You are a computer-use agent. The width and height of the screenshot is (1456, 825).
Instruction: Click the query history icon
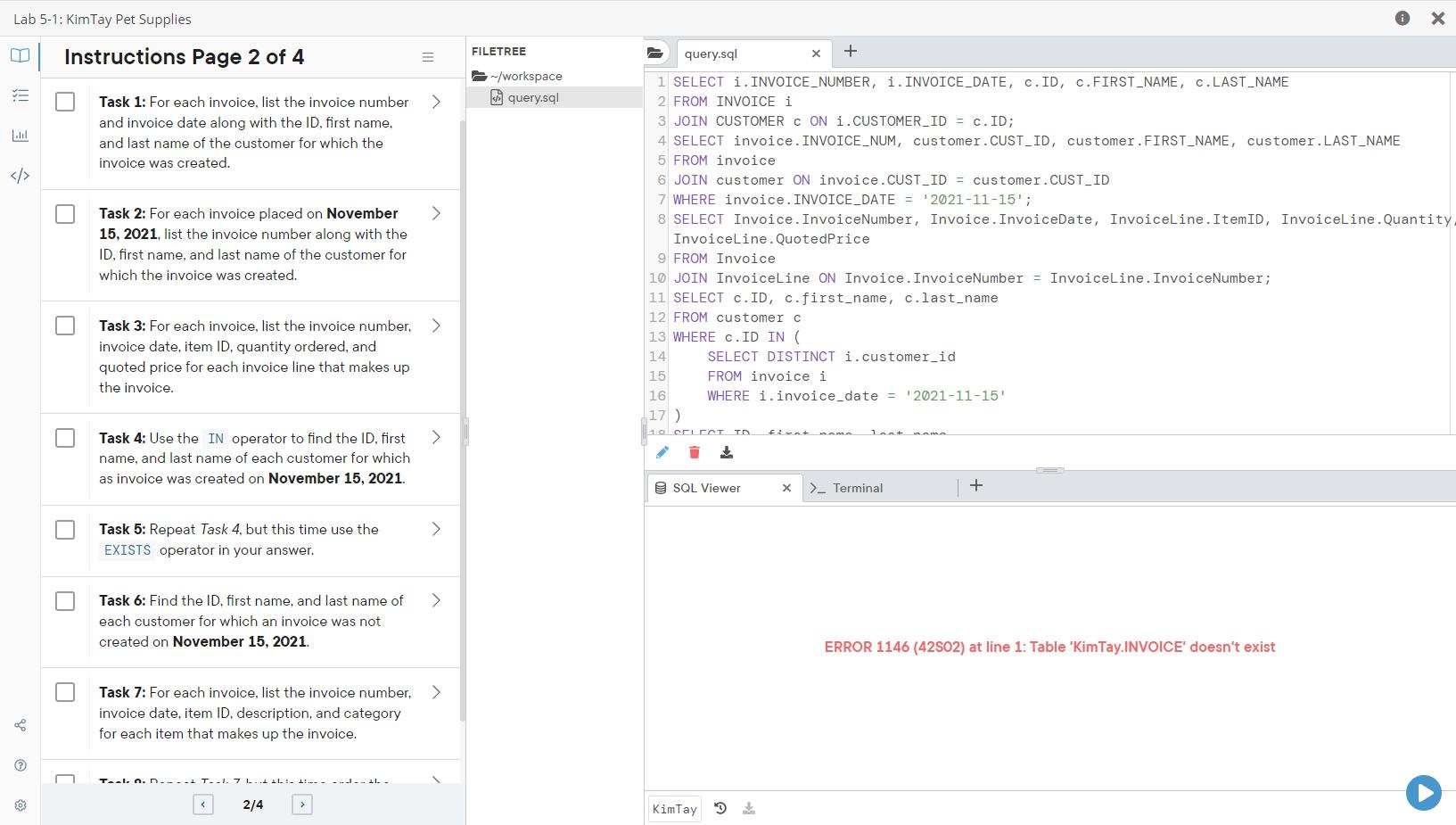tap(720, 808)
